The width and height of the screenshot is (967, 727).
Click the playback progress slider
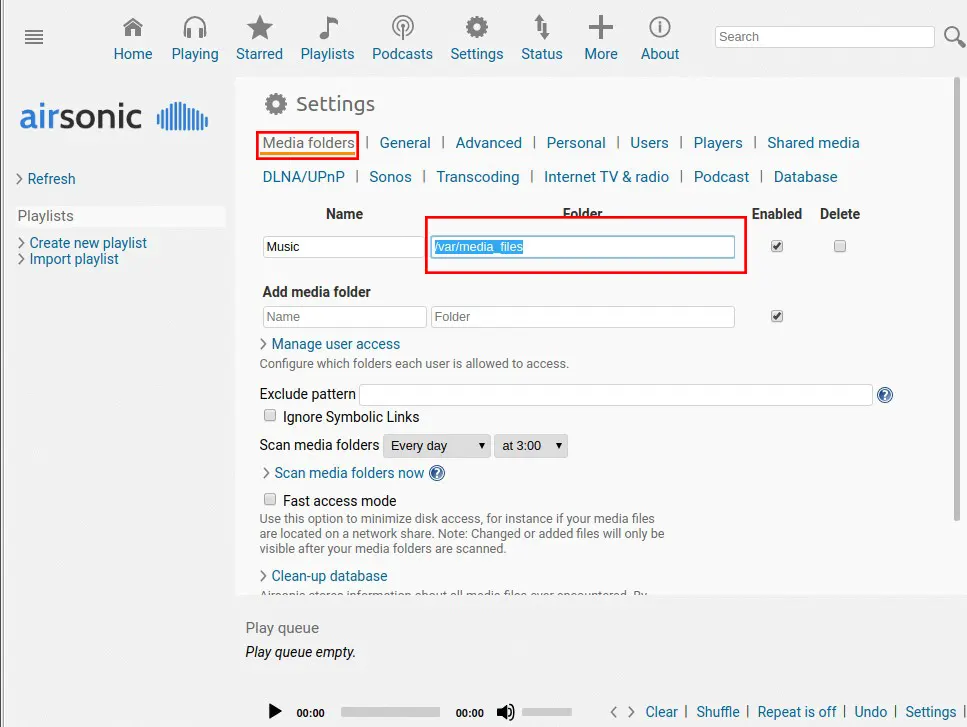tap(390, 712)
